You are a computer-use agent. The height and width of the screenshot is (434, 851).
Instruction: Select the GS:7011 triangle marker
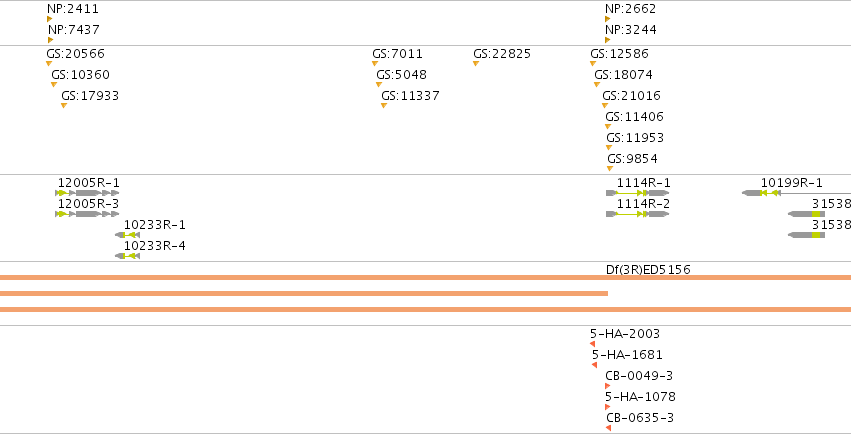point(374,63)
